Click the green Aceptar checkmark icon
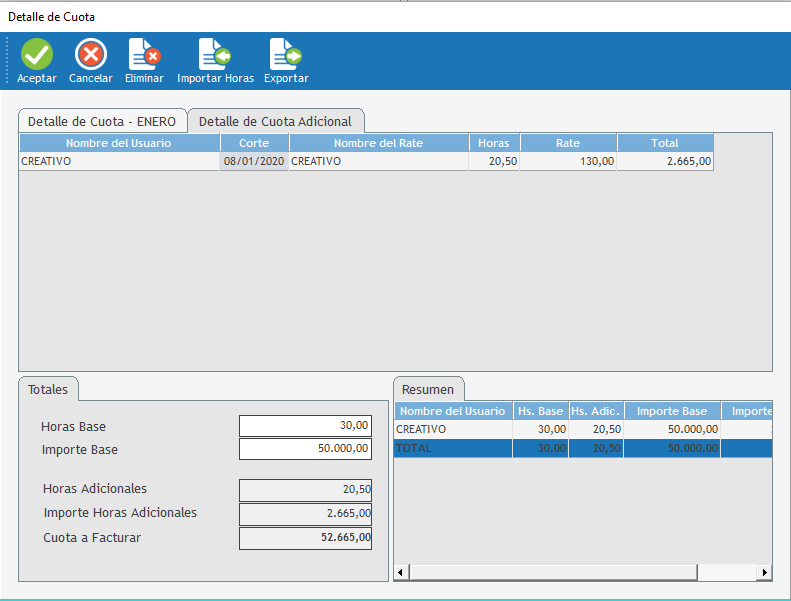Viewport: 791px width, 601px height. 37,54
